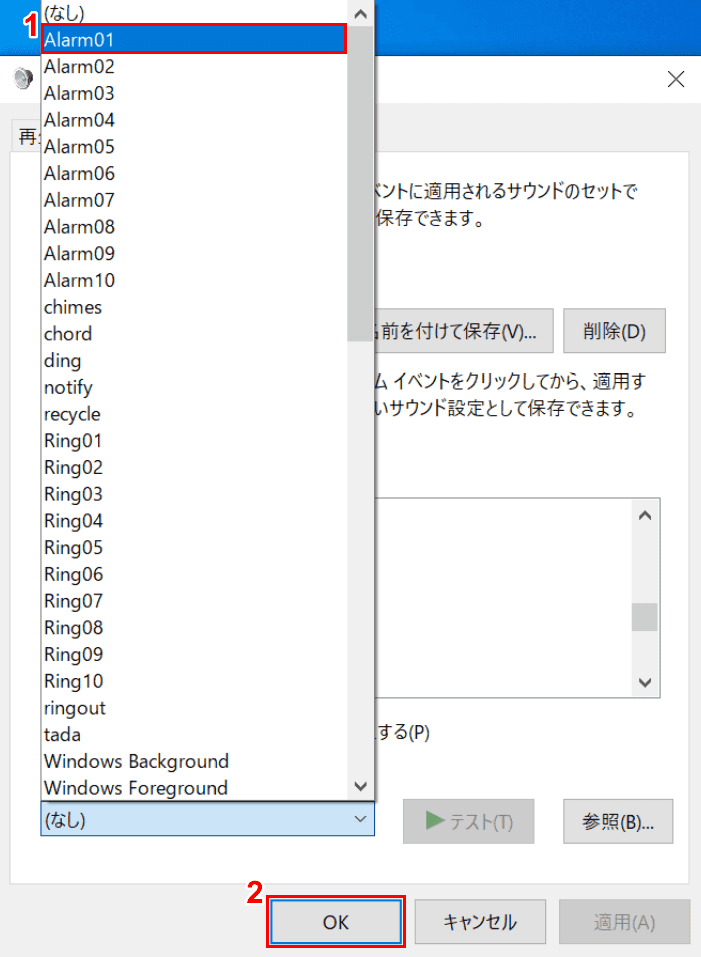This screenshot has width=701, height=957.
Task: Select the Alarm09 option
Action: (195, 254)
